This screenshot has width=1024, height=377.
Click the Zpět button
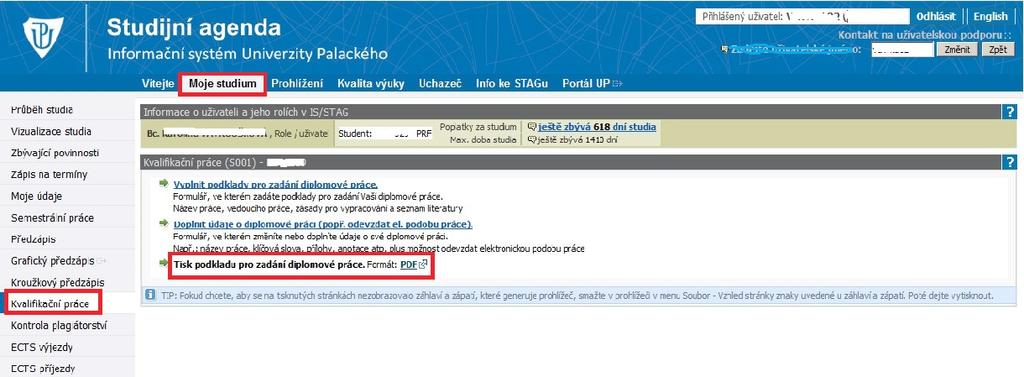pyautogui.click(x=998, y=50)
